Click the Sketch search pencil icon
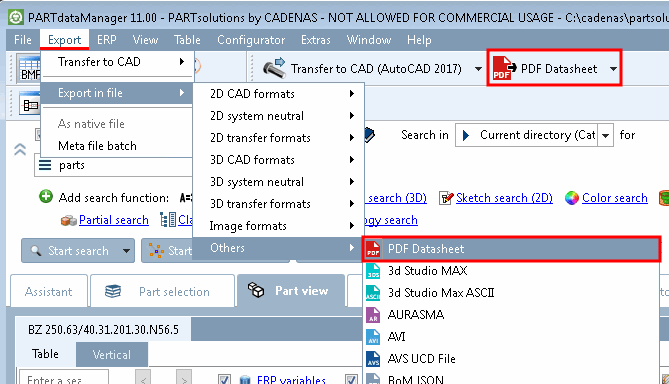This screenshot has height=384, width=669. click(446, 198)
